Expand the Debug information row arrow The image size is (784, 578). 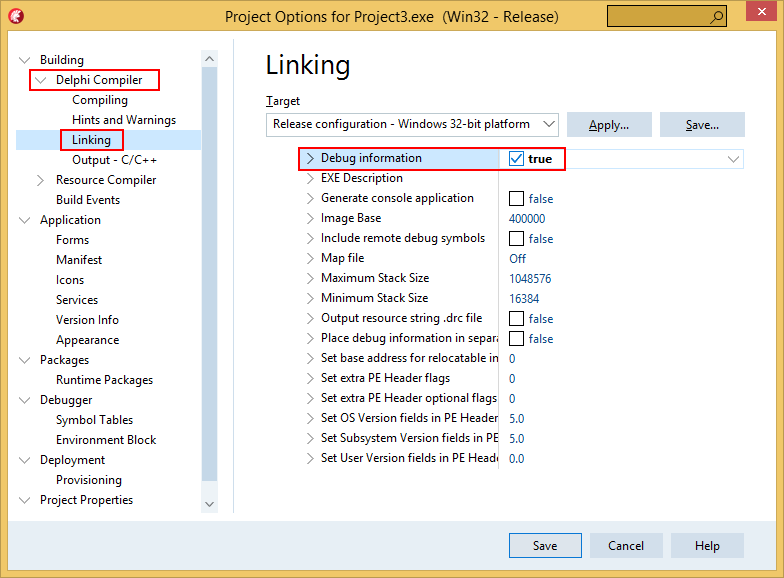310,158
